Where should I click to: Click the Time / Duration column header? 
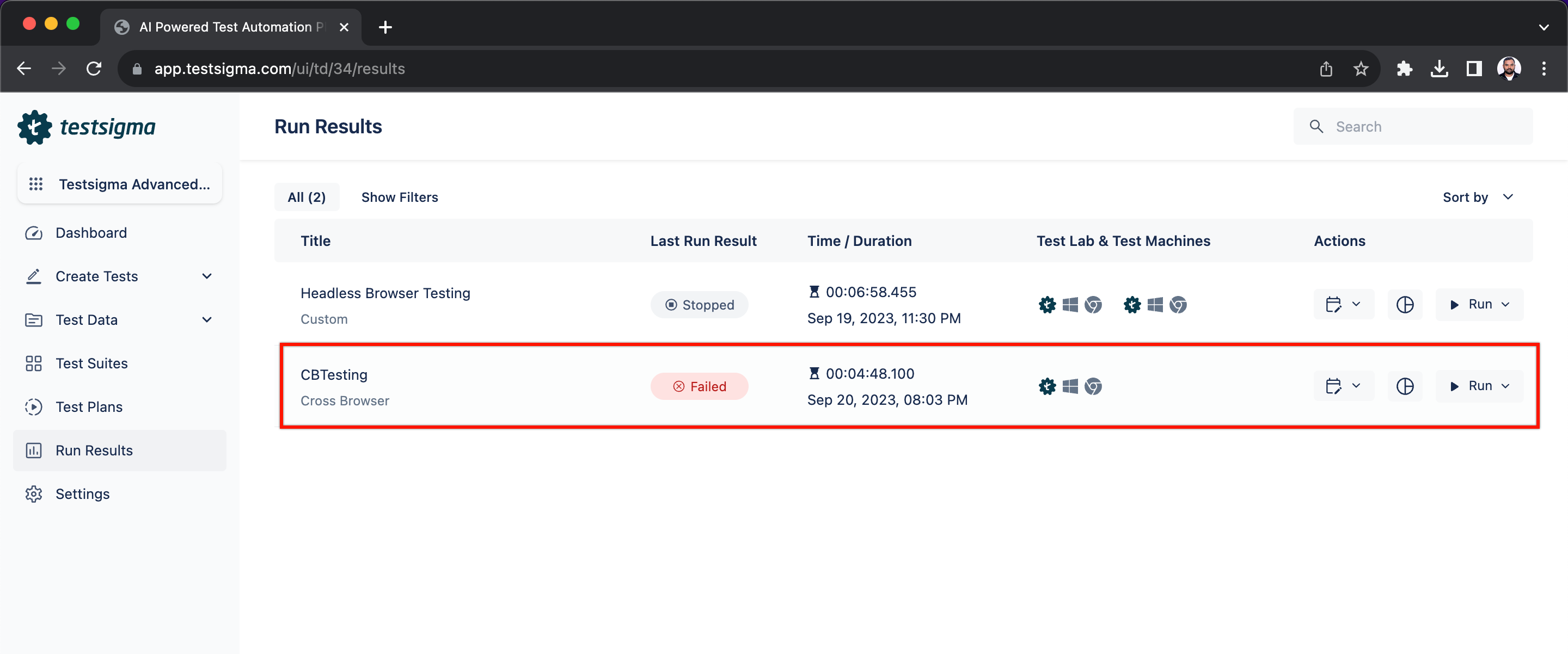(x=860, y=241)
